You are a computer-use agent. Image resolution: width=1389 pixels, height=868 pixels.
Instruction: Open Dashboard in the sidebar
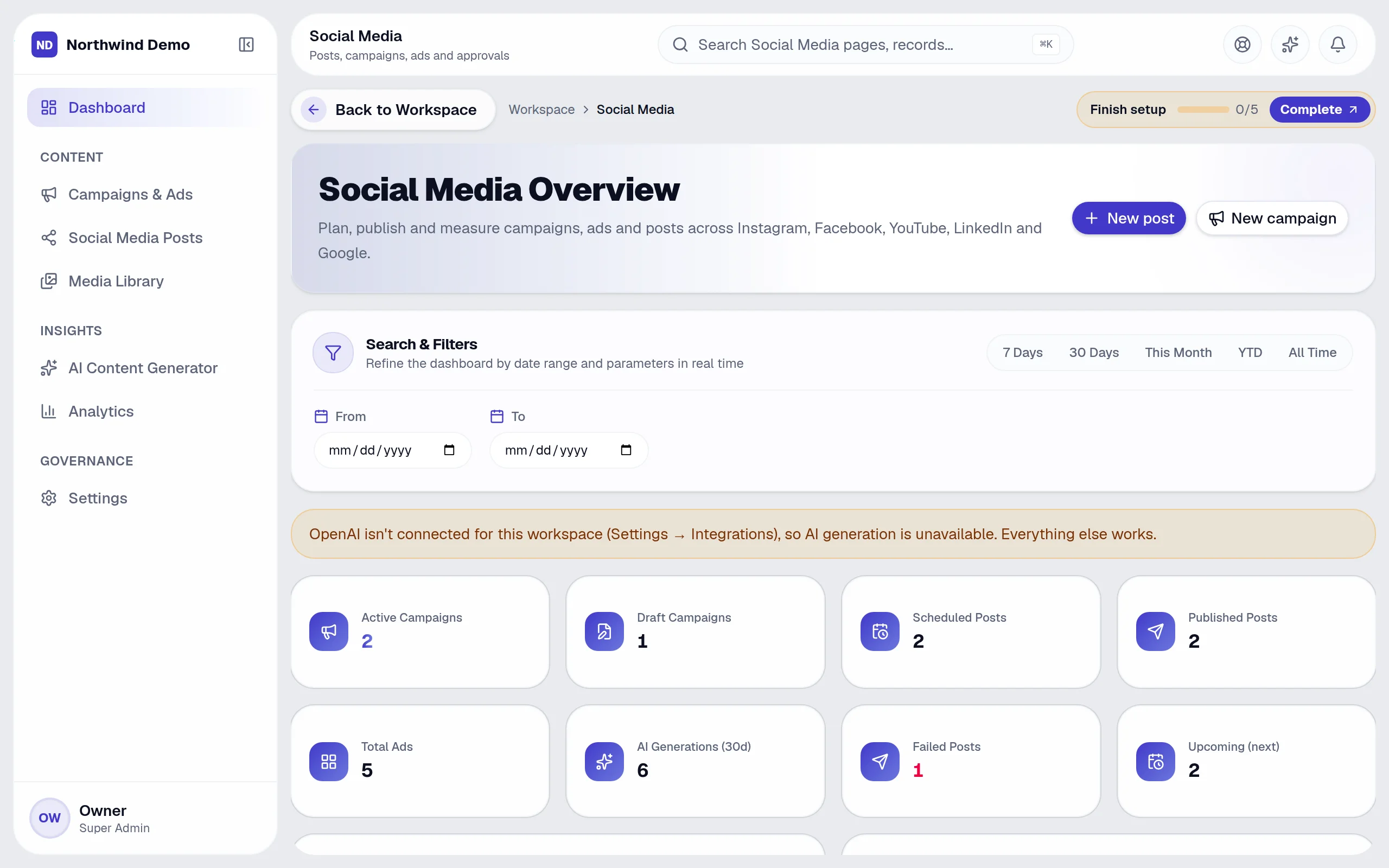(145, 107)
